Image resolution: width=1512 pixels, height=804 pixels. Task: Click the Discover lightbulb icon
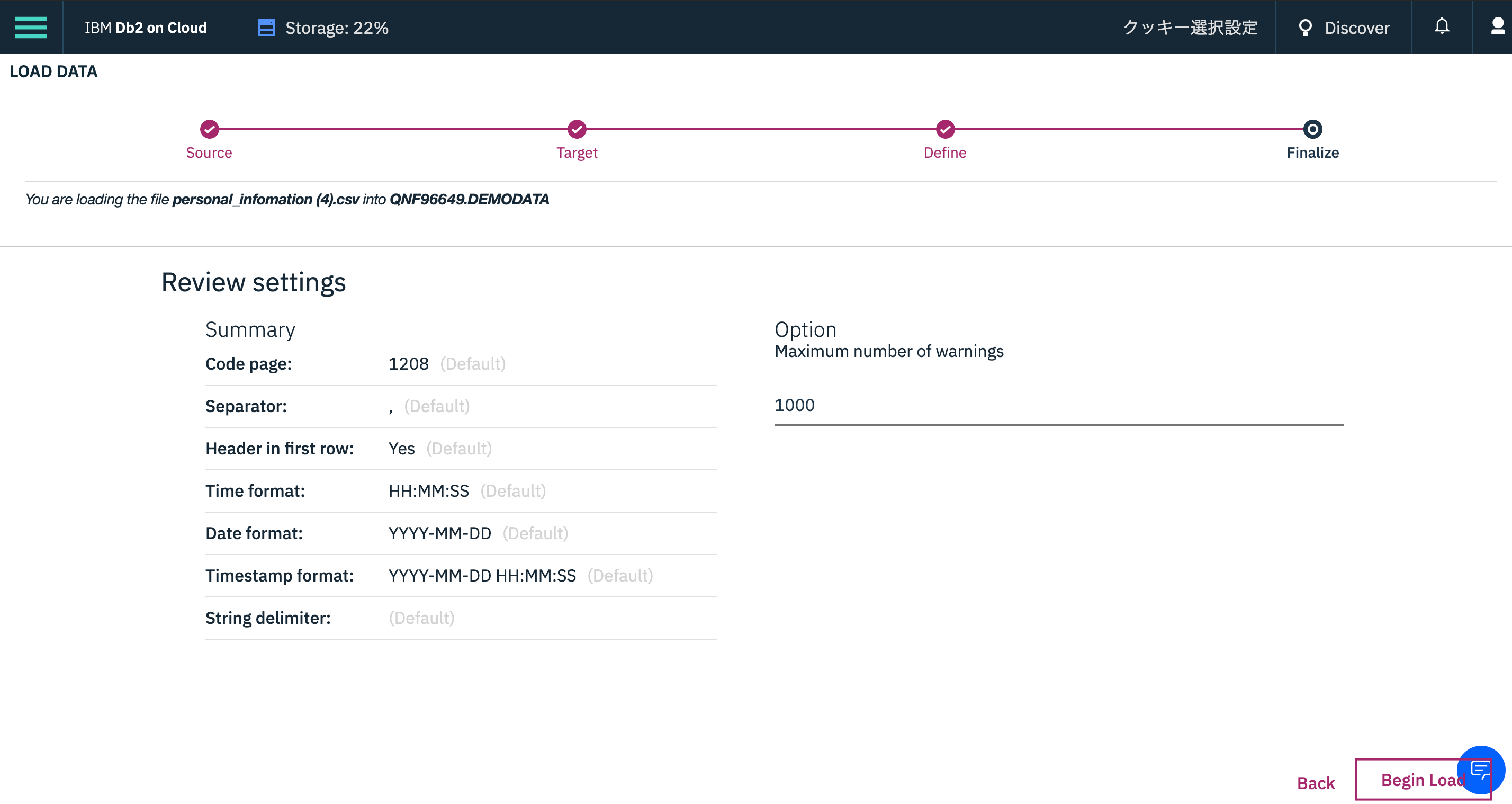pos(1305,28)
